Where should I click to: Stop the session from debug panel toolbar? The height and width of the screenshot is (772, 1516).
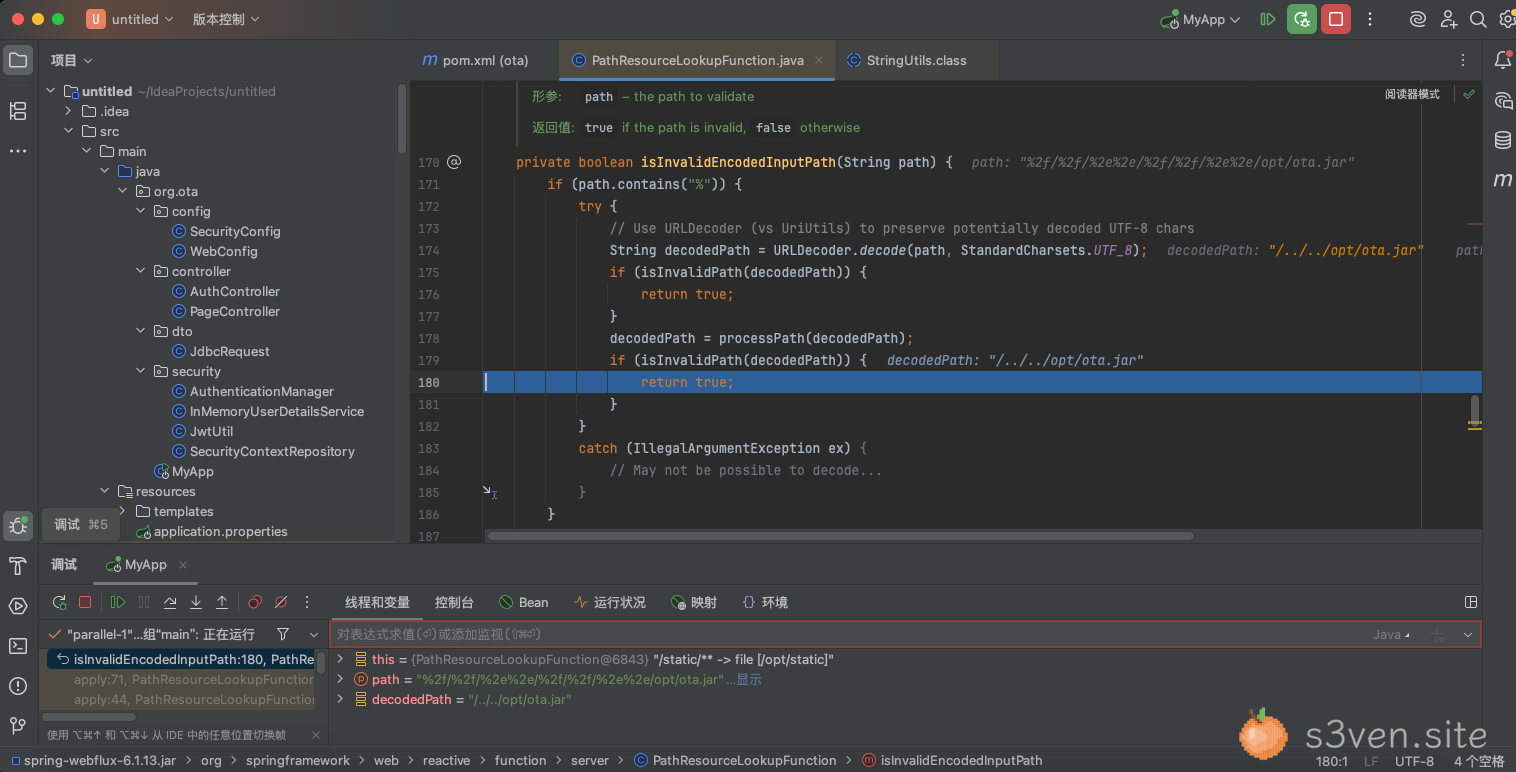point(85,602)
